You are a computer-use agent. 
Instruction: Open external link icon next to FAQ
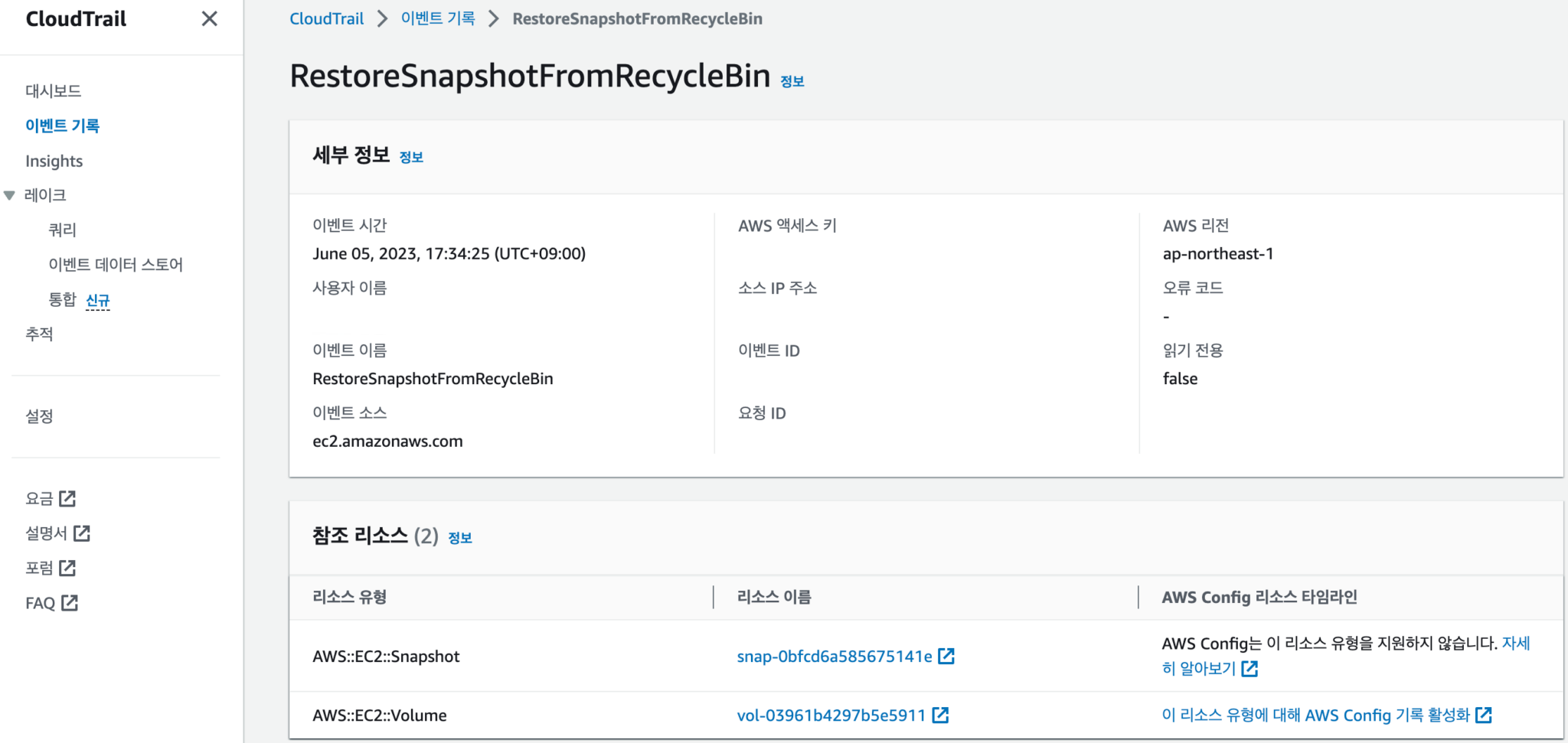click(70, 602)
